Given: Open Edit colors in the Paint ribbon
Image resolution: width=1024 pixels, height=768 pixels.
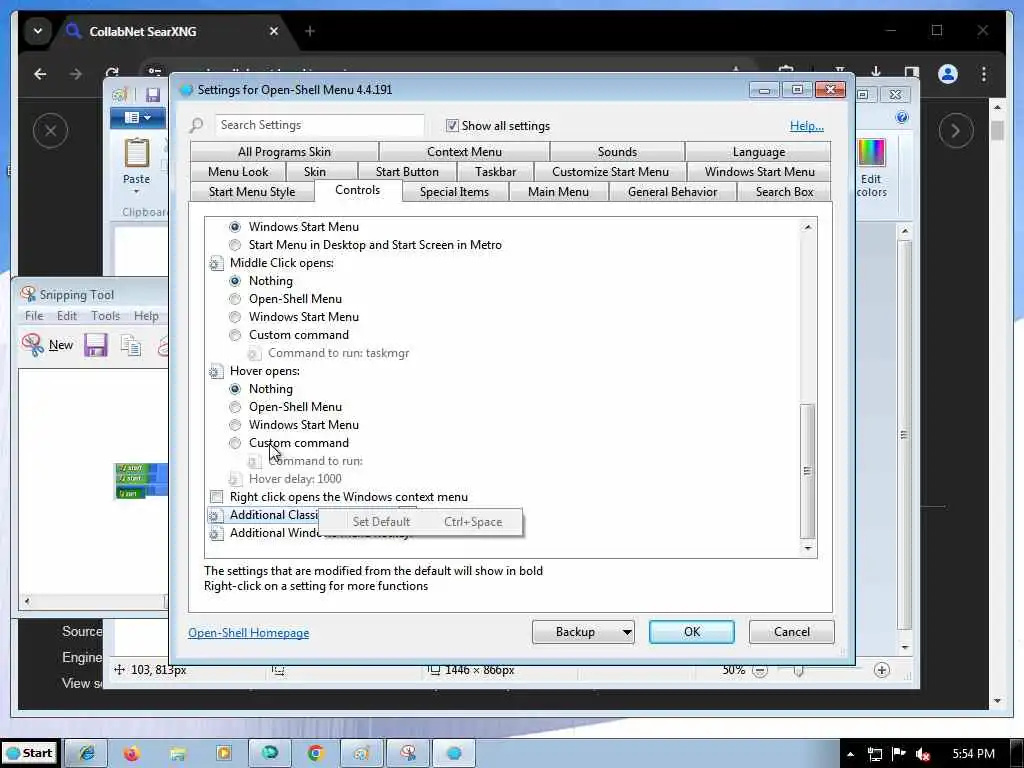Looking at the screenshot, I should coord(872,168).
